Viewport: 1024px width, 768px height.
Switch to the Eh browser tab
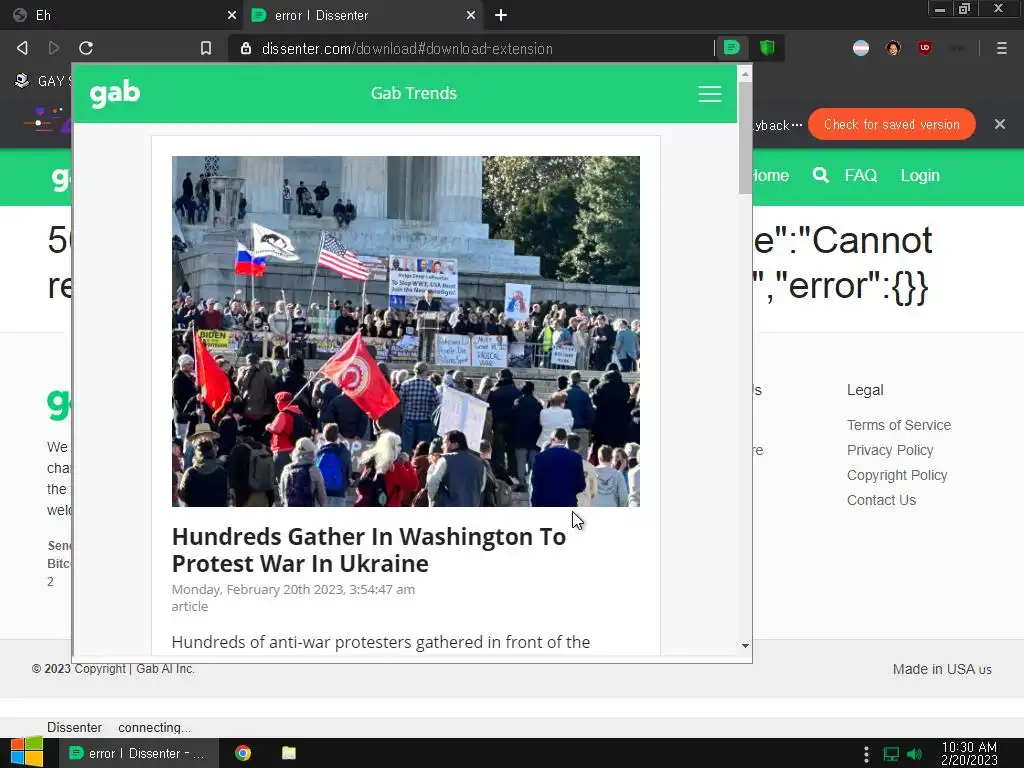coord(121,15)
